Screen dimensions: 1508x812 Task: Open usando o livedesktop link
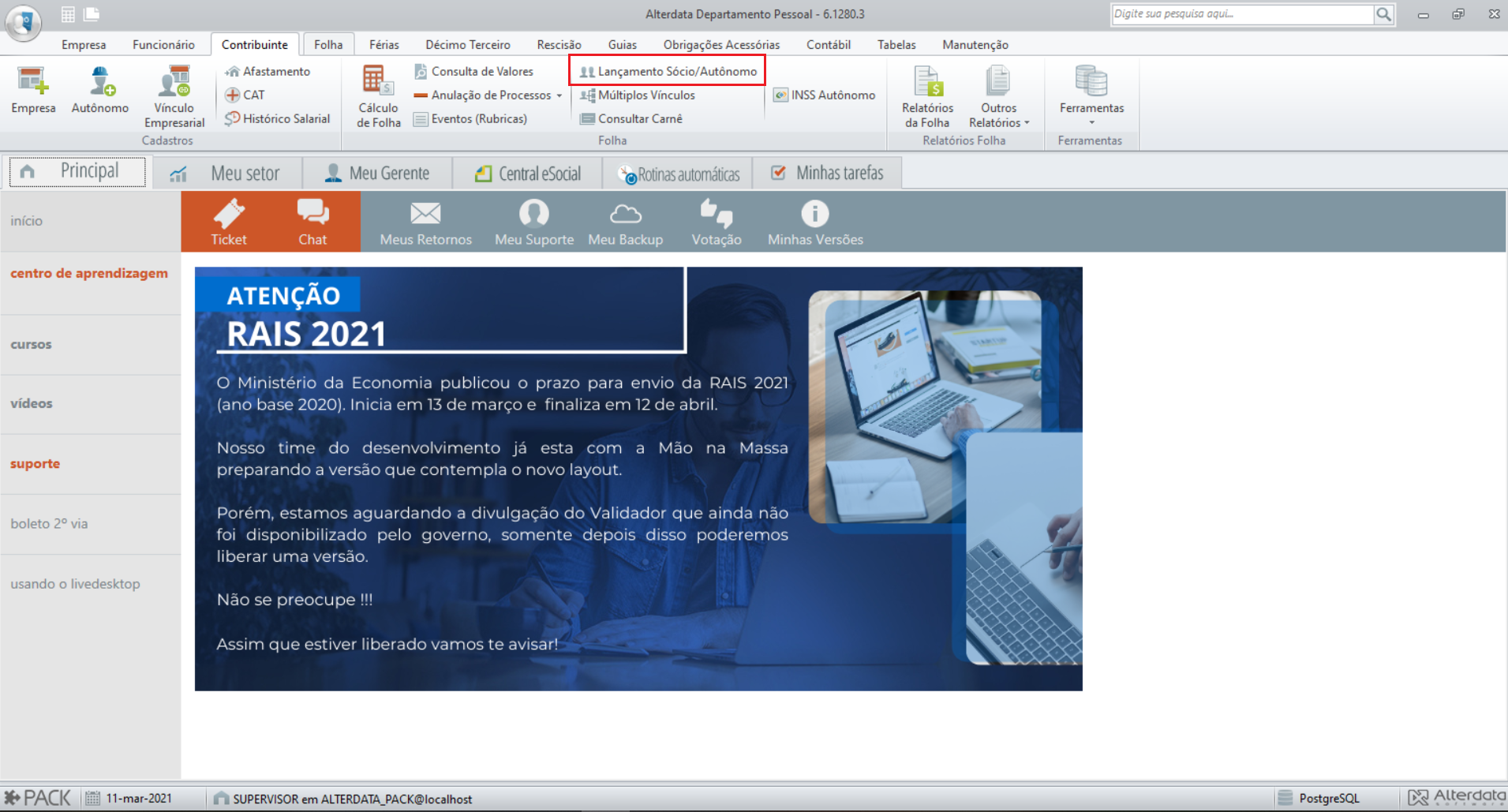point(75,584)
